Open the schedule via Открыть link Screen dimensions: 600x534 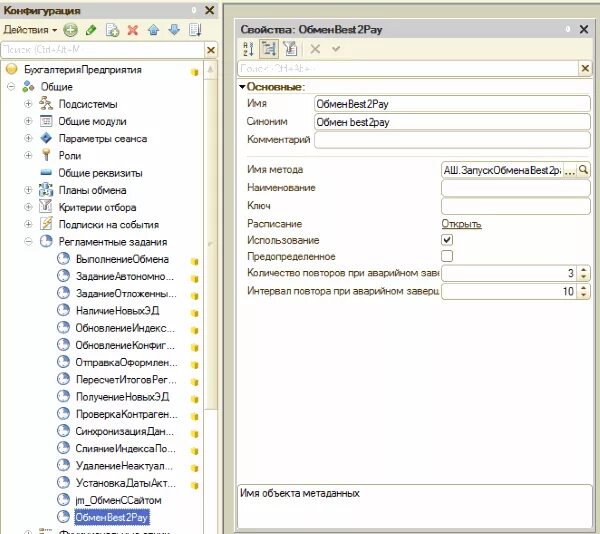tap(461, 224)
